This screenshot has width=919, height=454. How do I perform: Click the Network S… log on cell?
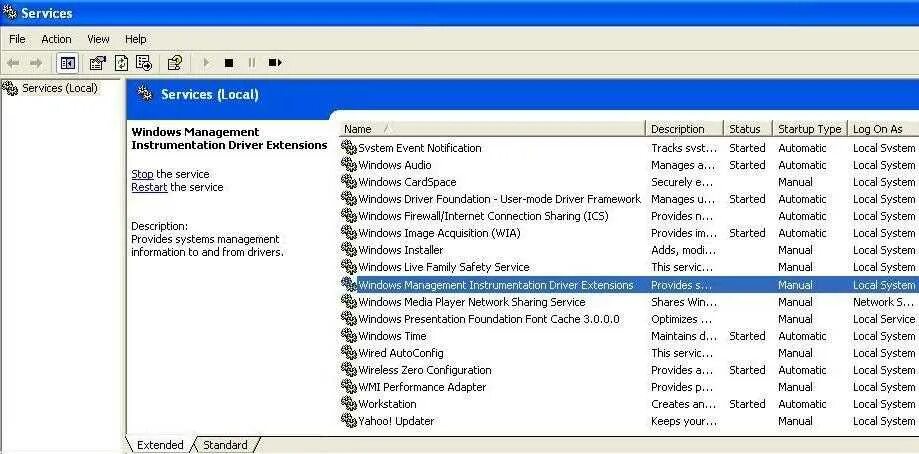point(883,302)
